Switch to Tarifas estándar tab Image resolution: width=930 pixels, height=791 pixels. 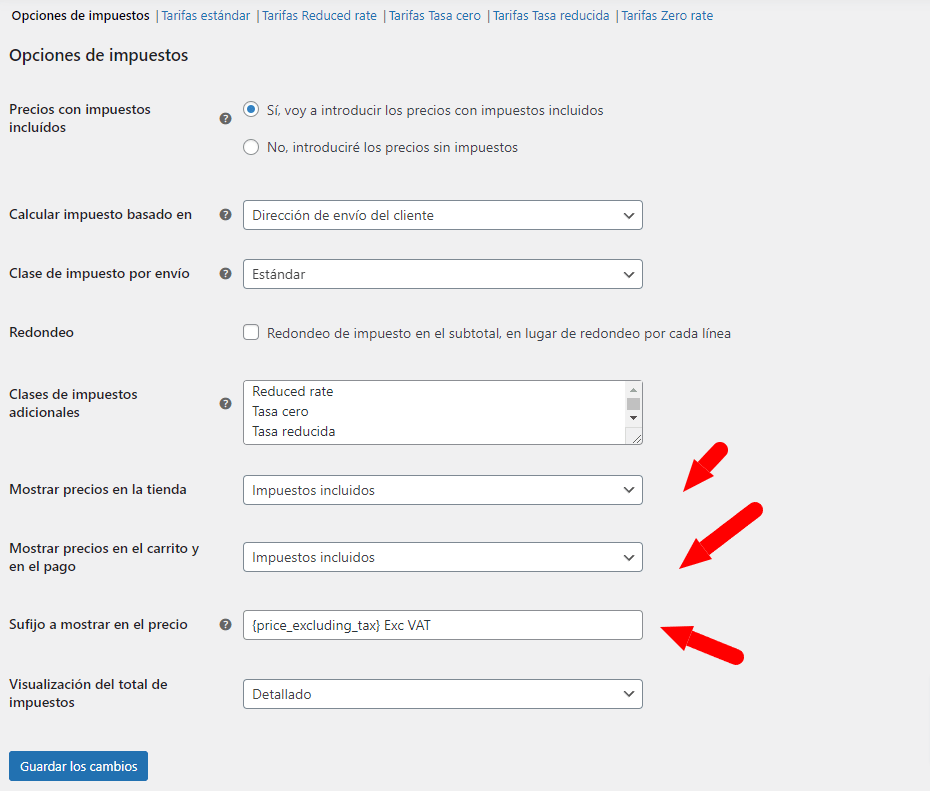click(x=206, y=16)
